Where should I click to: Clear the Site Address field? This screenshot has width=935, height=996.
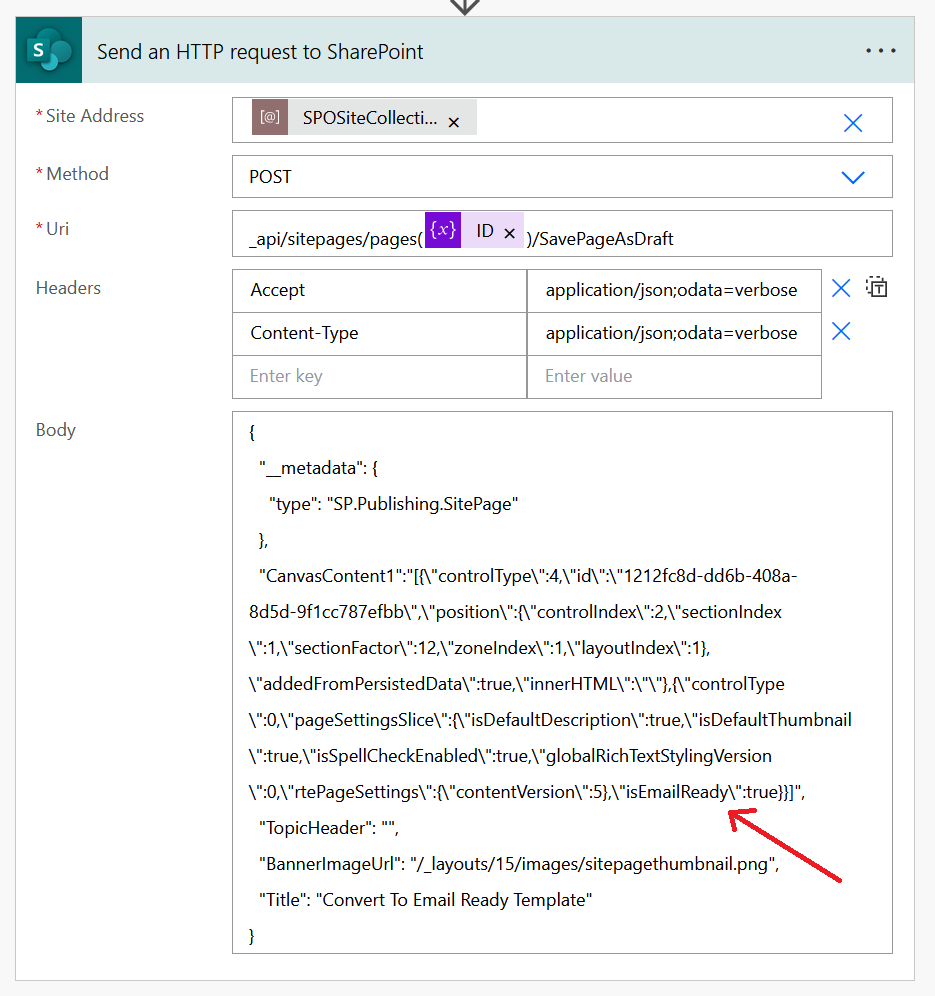(x=852, y=122)
